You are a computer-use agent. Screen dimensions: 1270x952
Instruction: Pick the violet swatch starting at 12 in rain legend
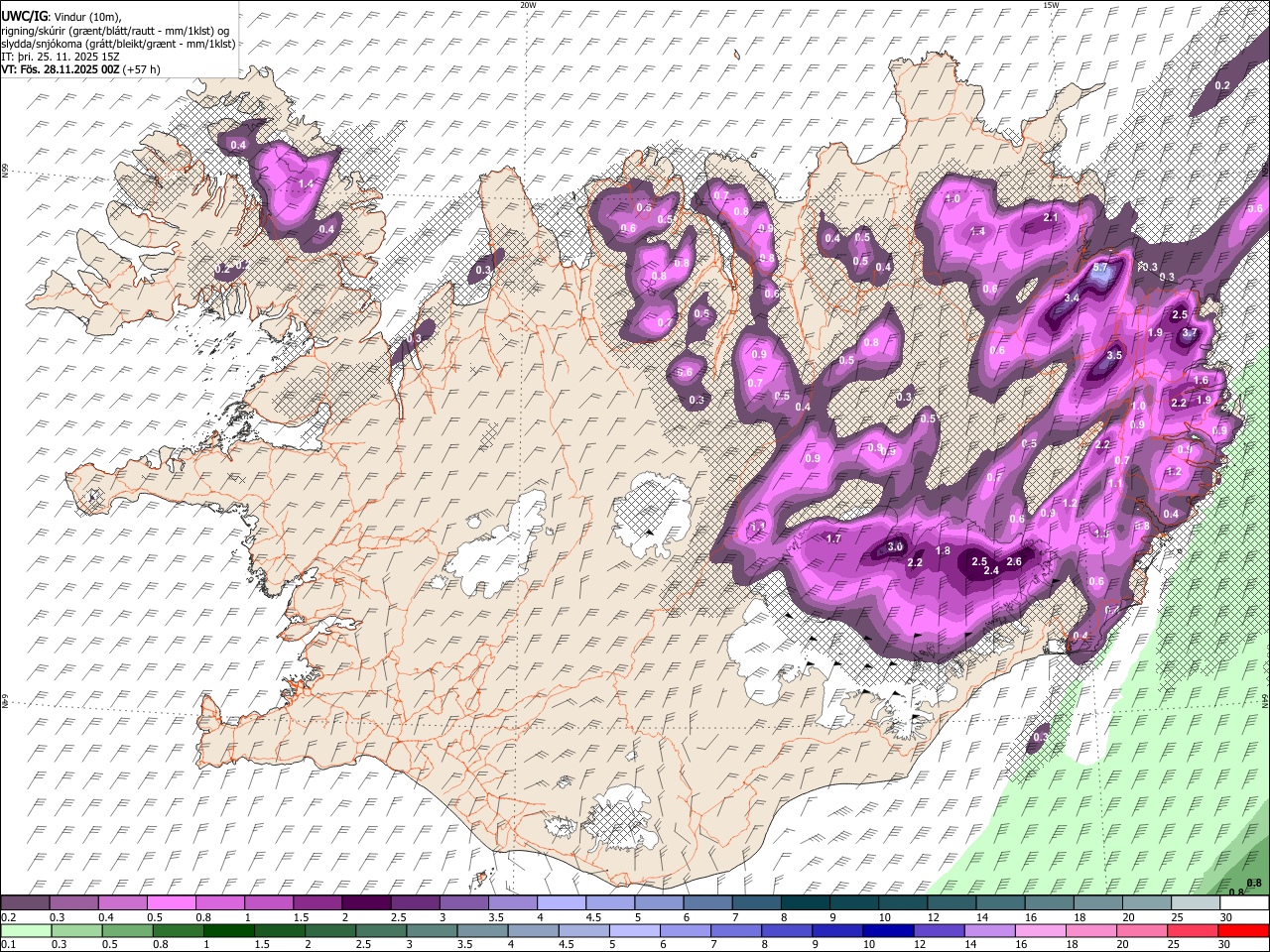click(x=938, y=931)
